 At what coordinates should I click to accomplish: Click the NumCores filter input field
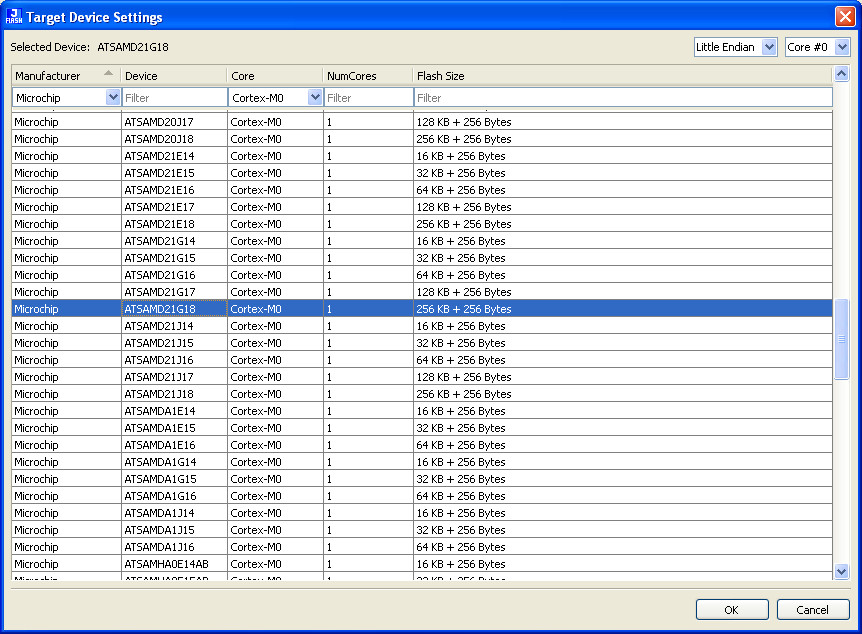pos(368,97)
